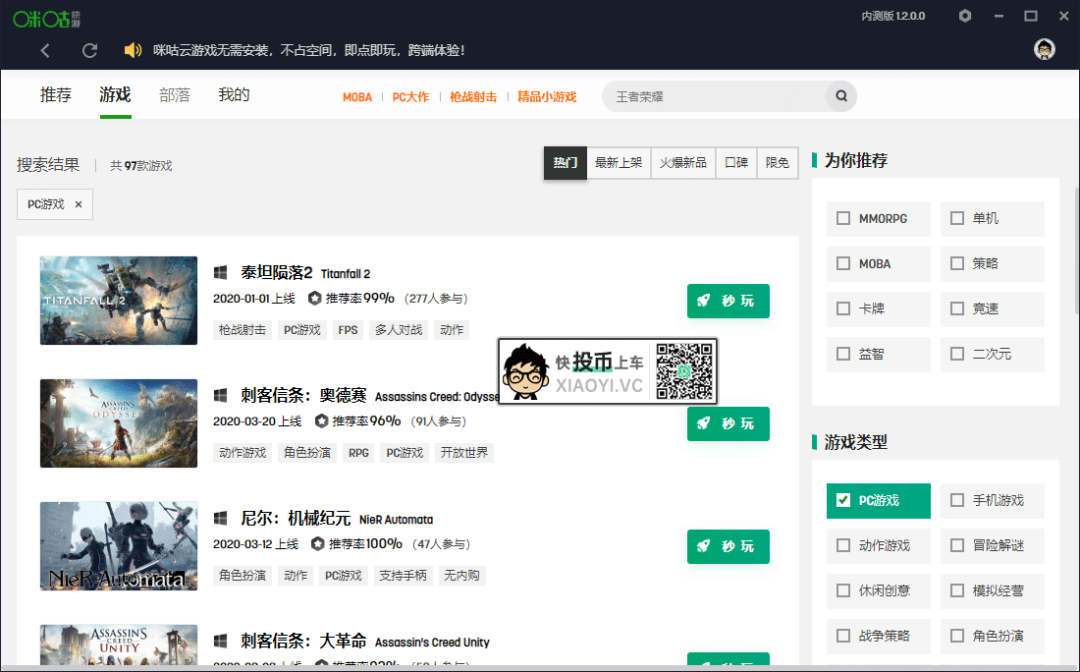Check the MOBA recommendation checkbox
Viewport: 1080px width, 672px height.
[843, 264]
